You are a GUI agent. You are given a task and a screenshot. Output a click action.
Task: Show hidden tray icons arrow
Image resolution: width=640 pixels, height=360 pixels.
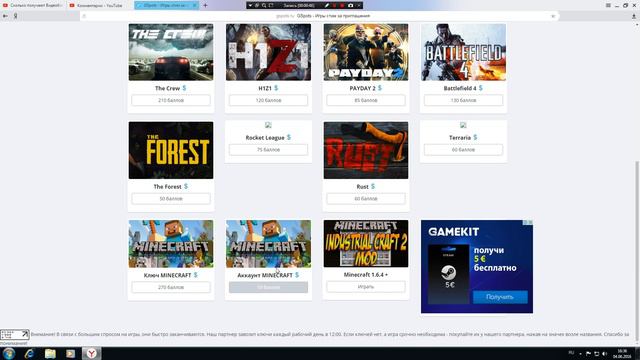[x=580, y=353]
